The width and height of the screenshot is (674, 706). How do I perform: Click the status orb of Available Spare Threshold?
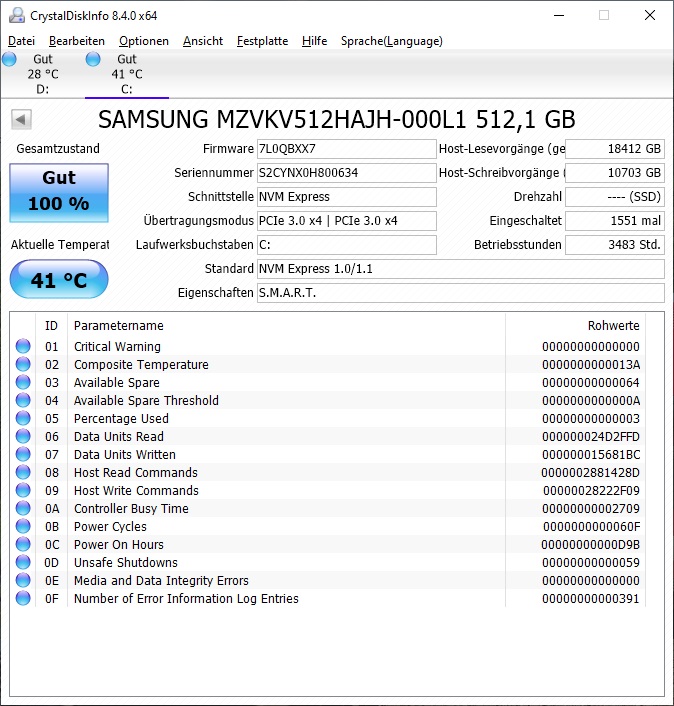point(23,400)
